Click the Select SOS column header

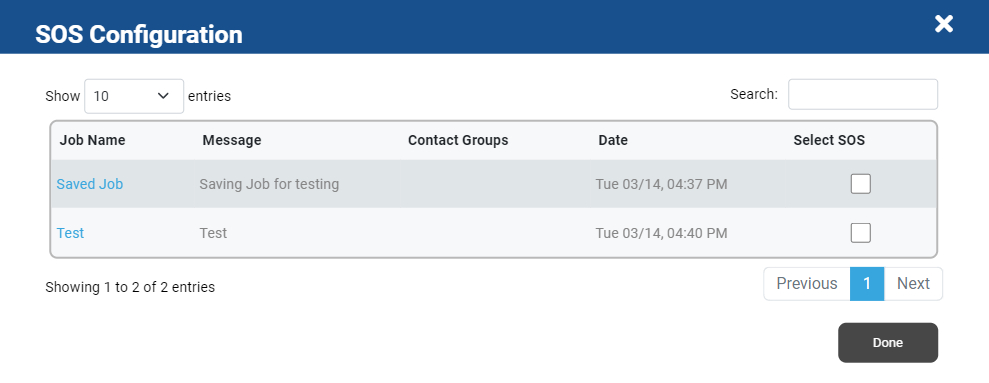pyautogui.click(x=829, y=140)
